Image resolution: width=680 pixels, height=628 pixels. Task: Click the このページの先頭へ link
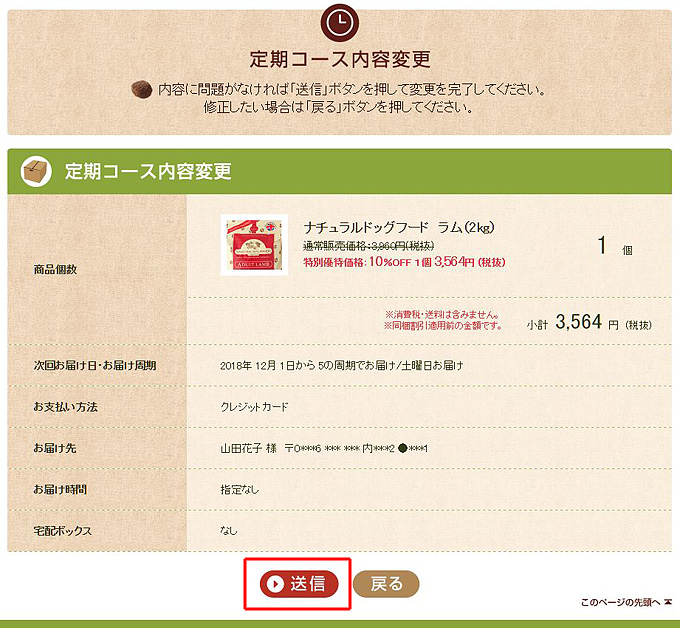(x=621, y=602)
